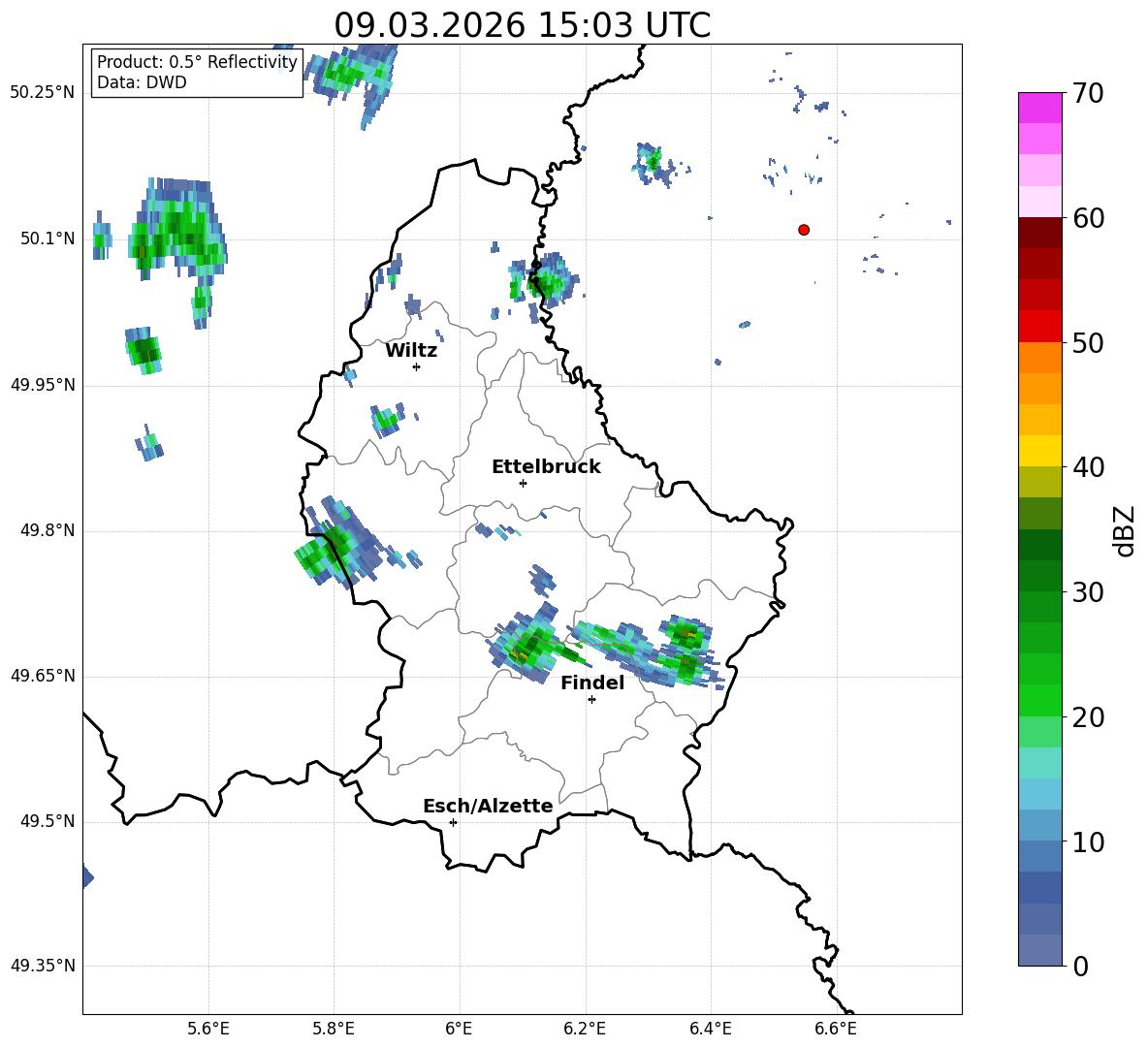The width and height of the screenshot is (1148, 1048).
Task: Click the Findel station cross marker
Action: coord(591,699)
